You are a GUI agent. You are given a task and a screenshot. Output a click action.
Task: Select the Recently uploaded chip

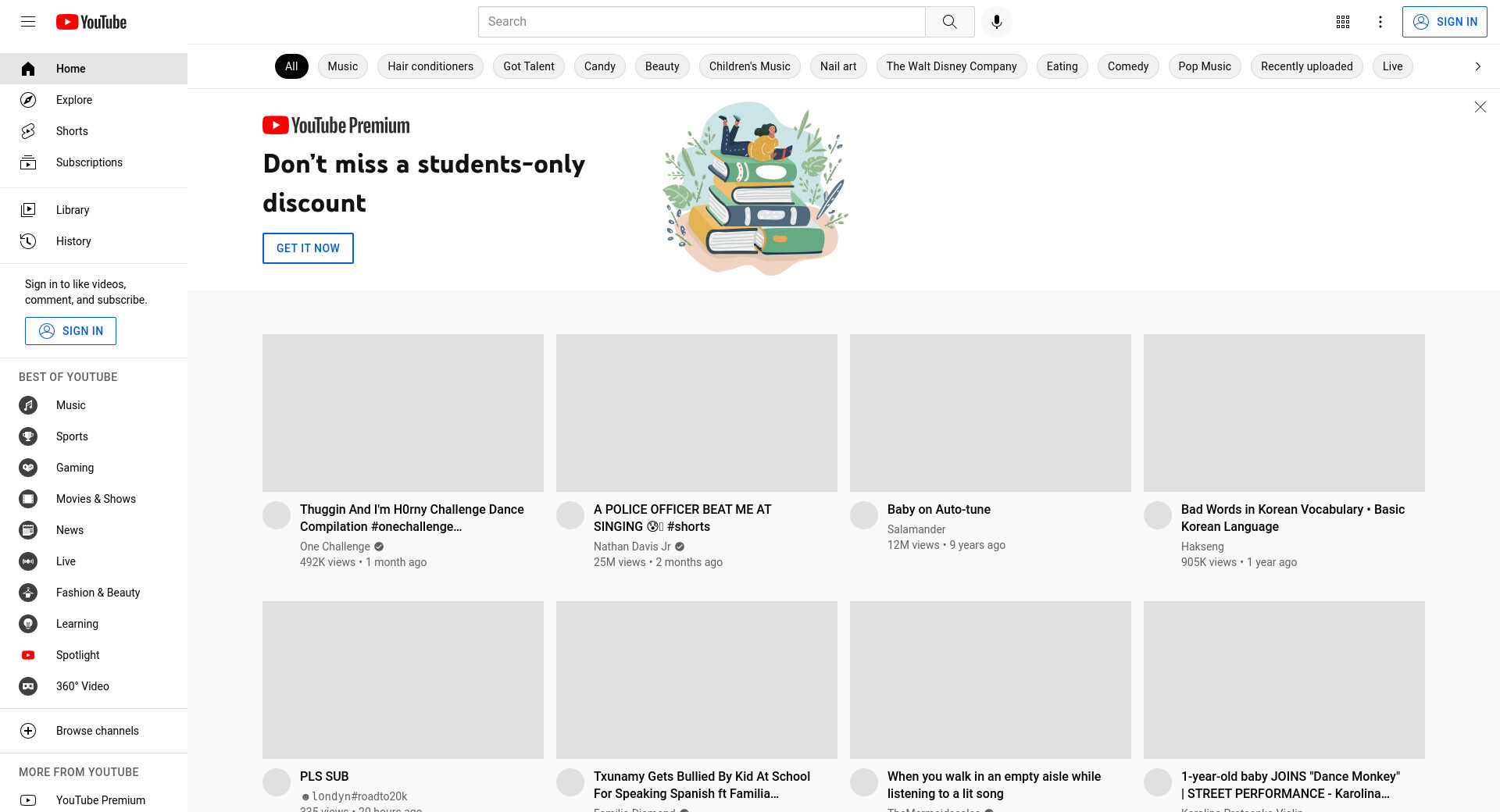(1307, 66)
